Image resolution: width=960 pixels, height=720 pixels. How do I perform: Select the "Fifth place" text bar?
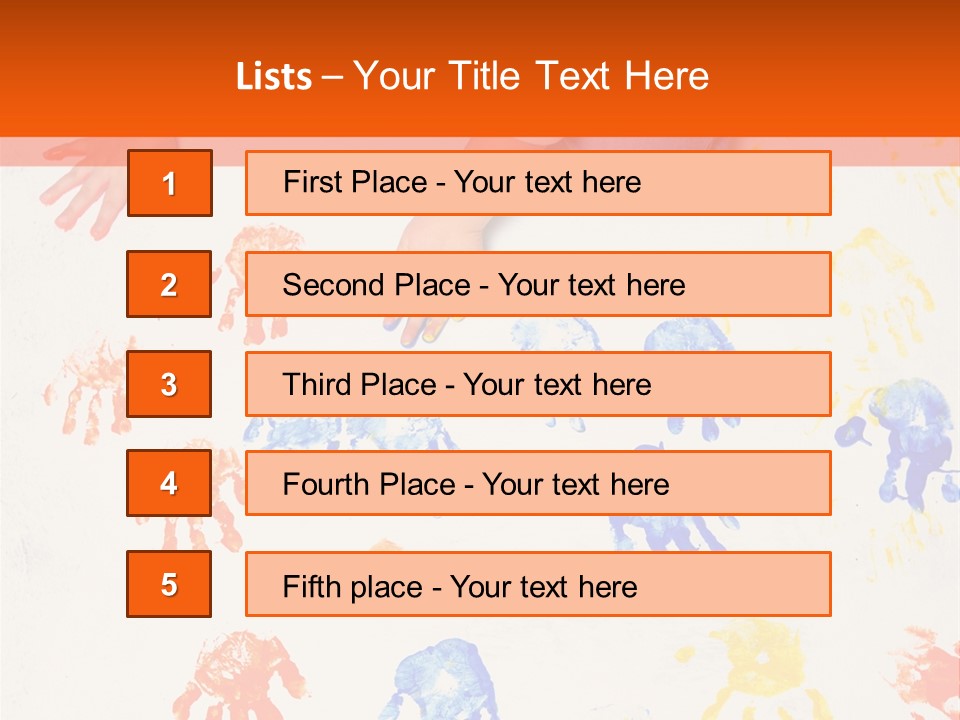(x=538, y=584)
